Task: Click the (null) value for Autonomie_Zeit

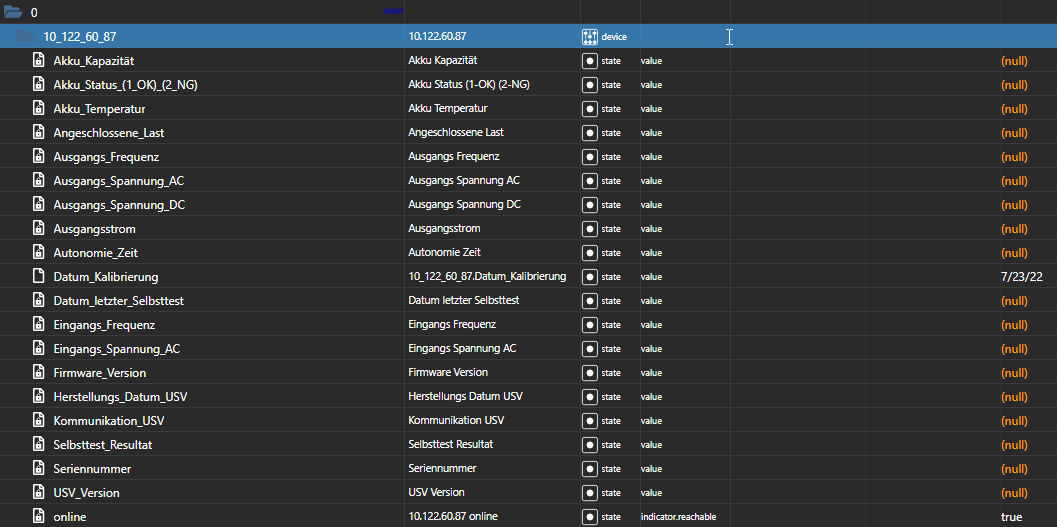Action: [1014, 253]
